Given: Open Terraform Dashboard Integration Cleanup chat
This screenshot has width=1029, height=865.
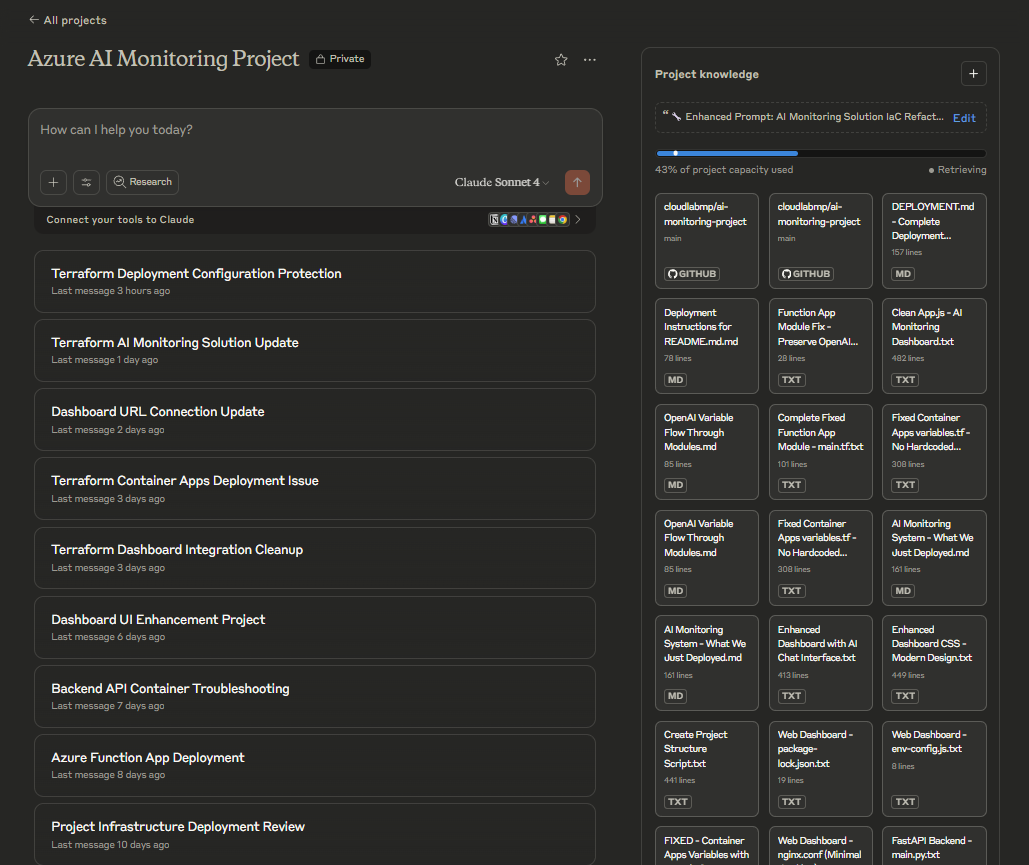Looking at the screenshot, I should (315, 558).
